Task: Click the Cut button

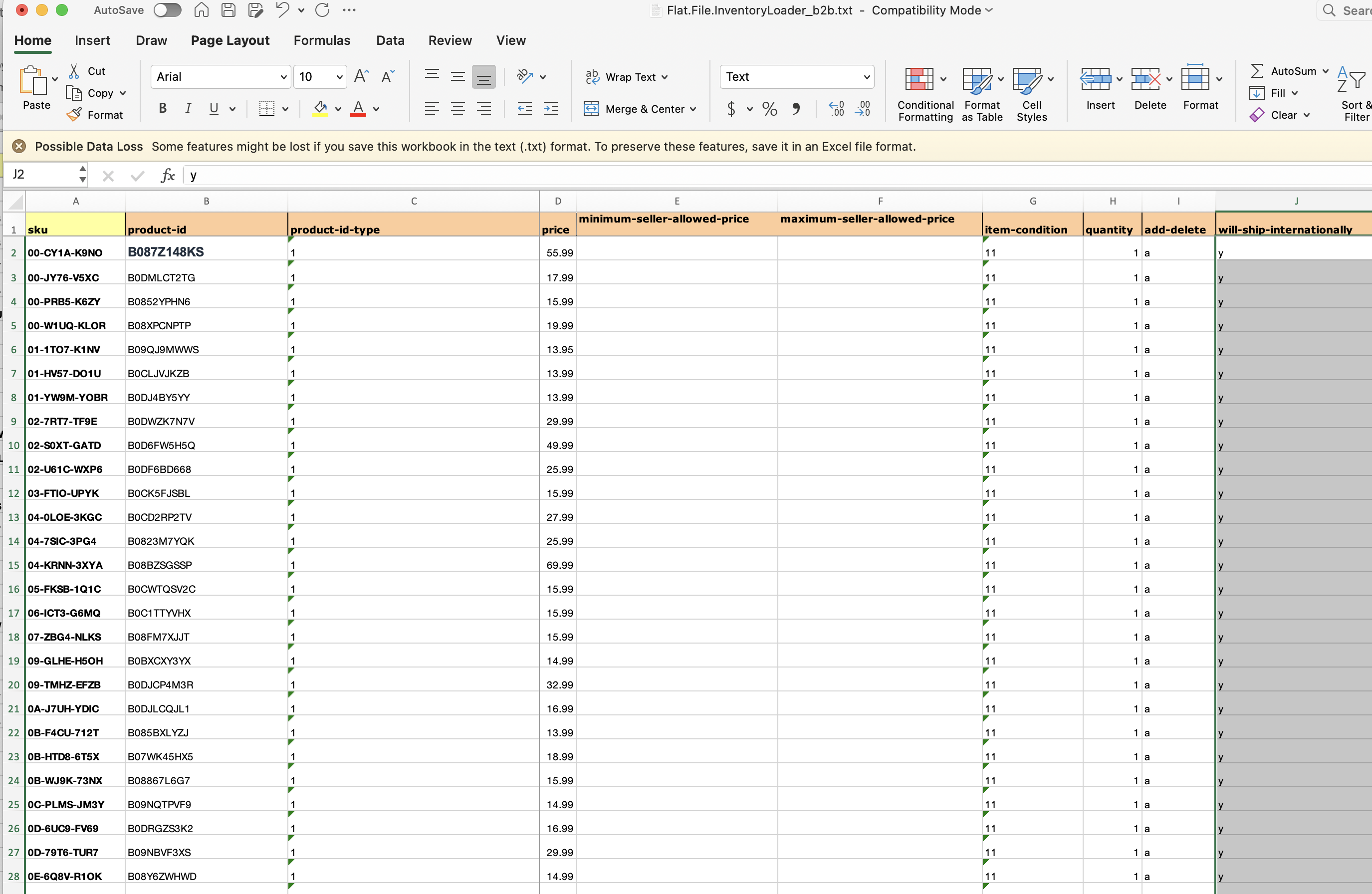Action: 87,71
